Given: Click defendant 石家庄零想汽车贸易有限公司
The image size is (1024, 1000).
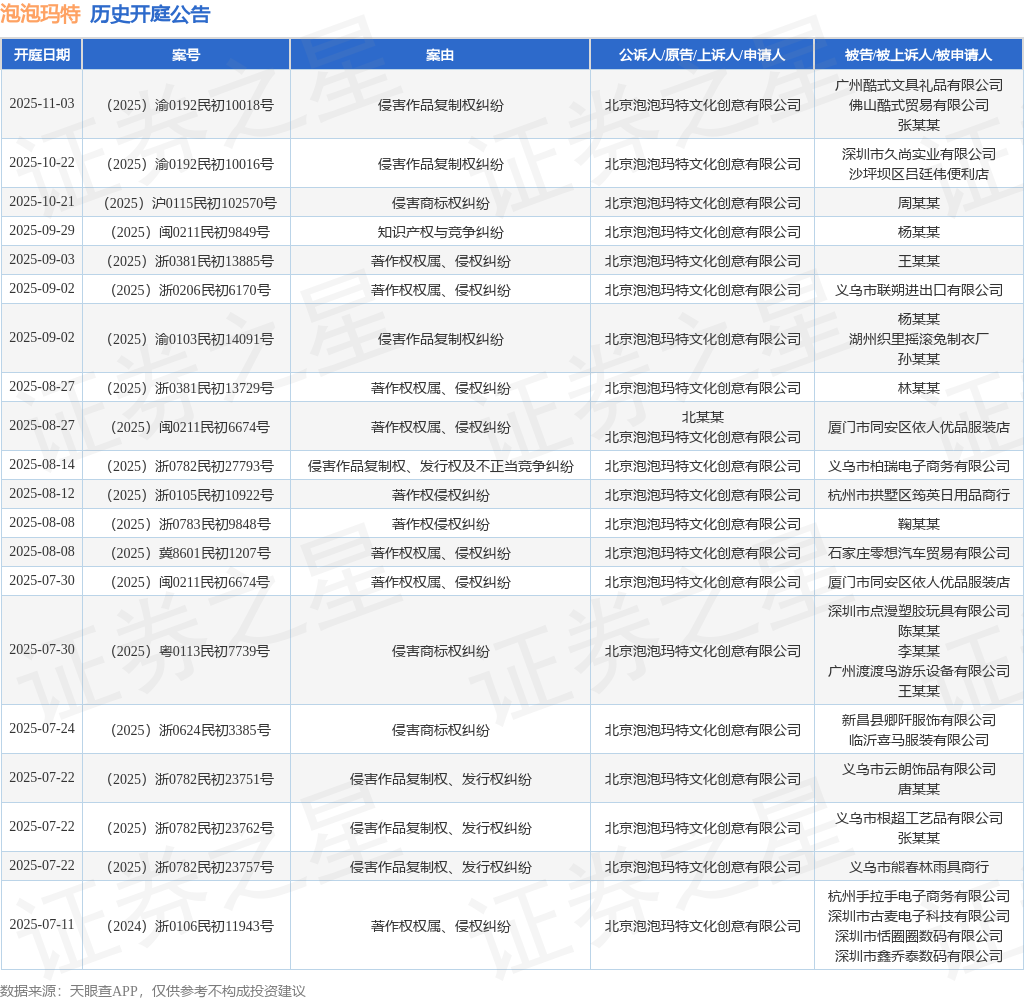Looking at the screenshot, I should [x=918, y=553].
